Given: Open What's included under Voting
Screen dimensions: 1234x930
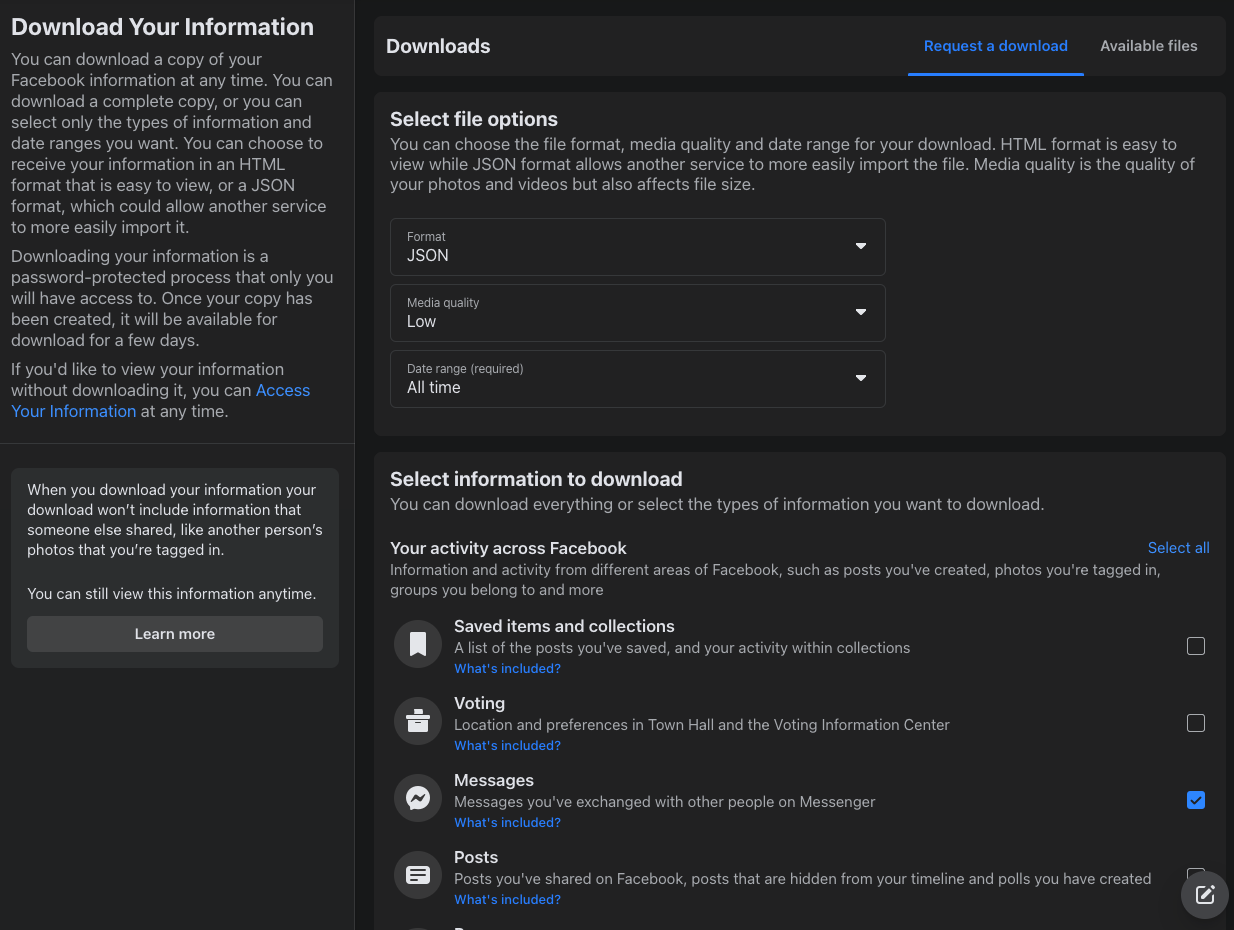Looking at the screenshot, I should (507, 746).
